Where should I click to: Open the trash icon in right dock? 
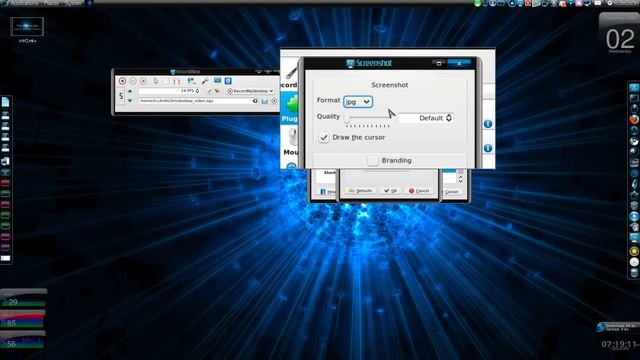634,273
